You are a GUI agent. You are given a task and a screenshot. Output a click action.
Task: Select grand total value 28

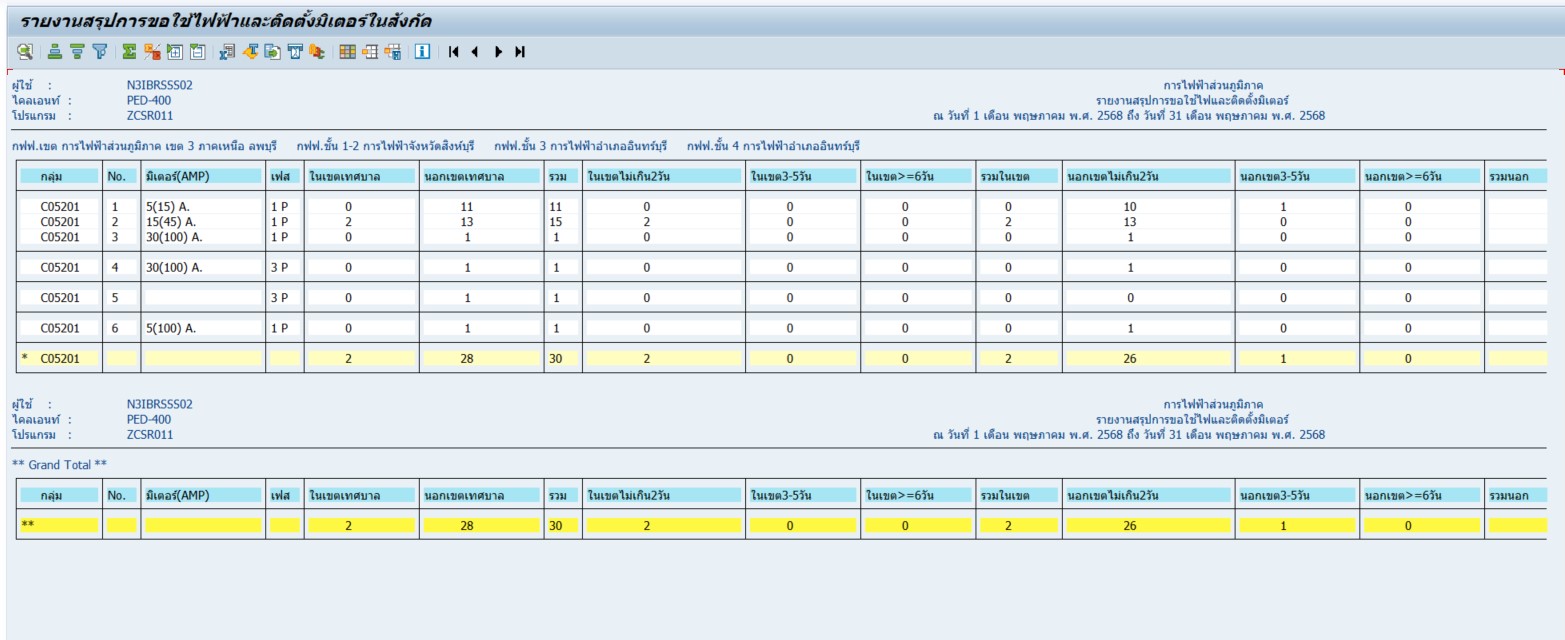point(481,524)
